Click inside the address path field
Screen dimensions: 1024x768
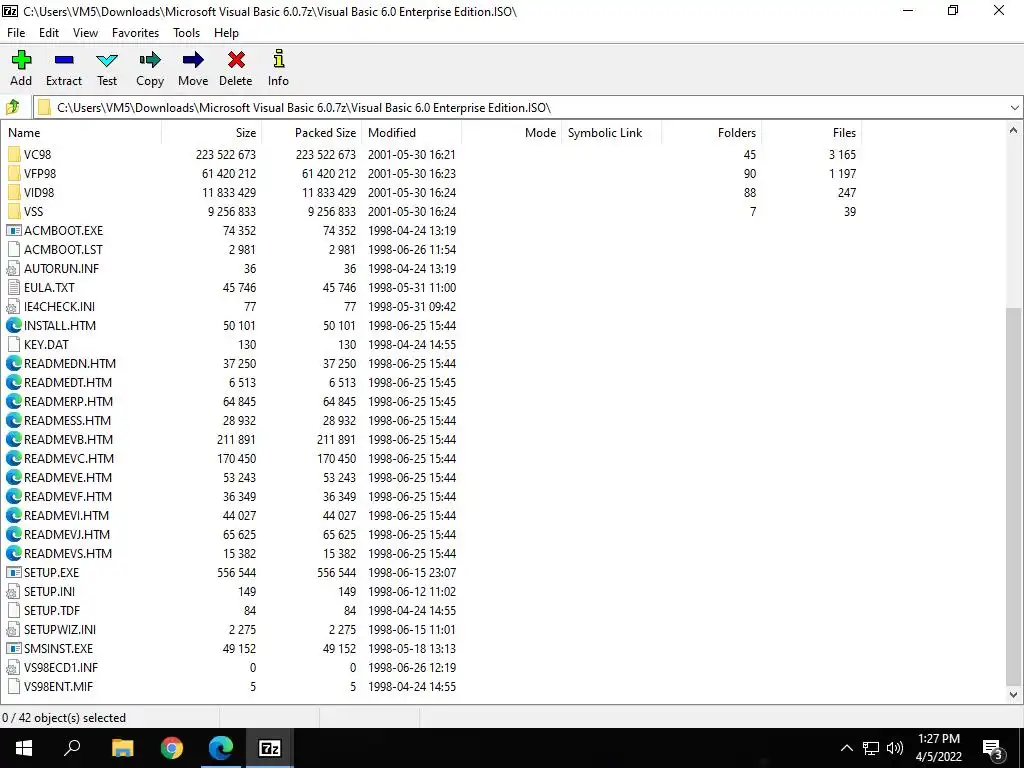pos(522,108)
